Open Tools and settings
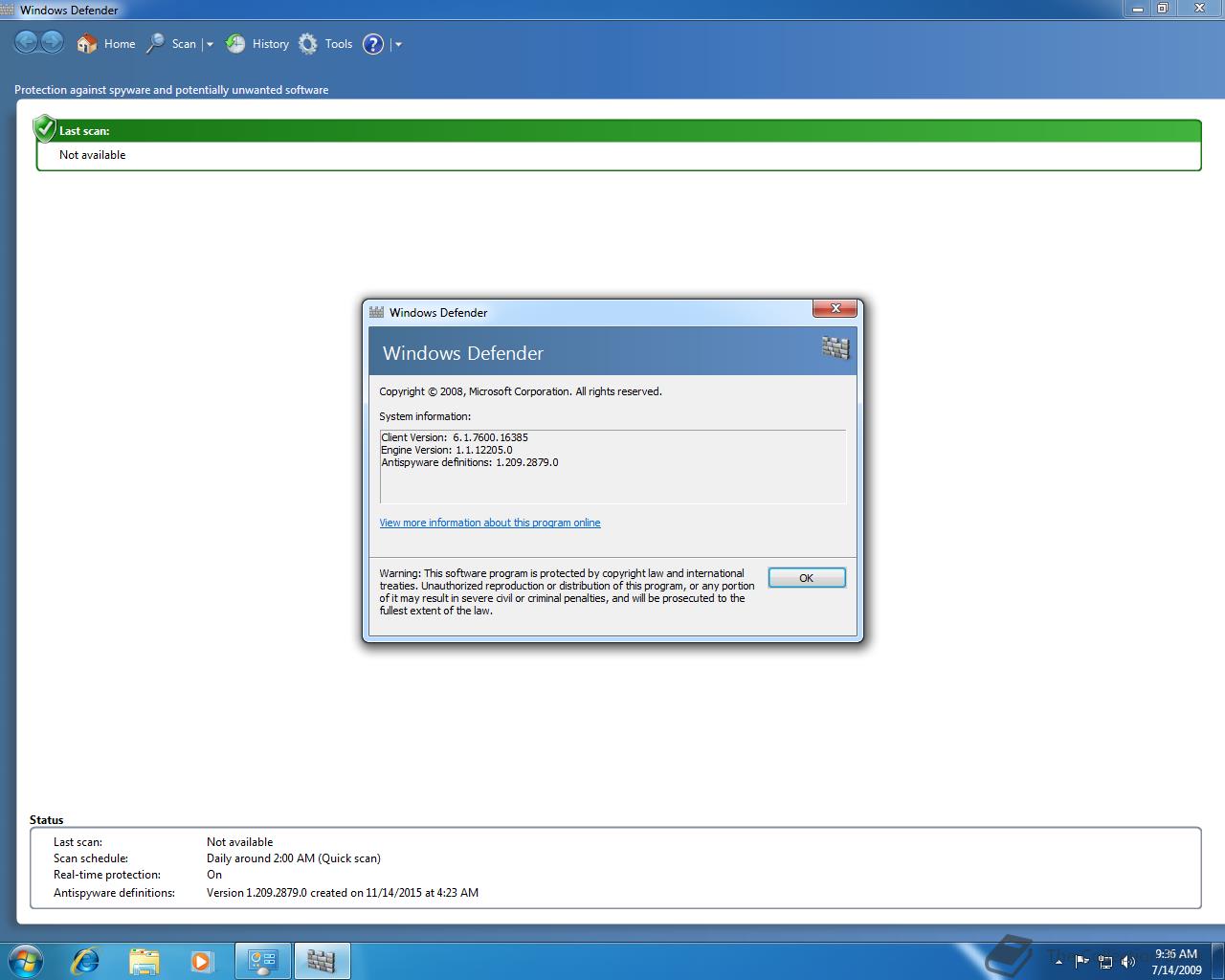Screen dimensions: 1225x980 coord(325,44)
